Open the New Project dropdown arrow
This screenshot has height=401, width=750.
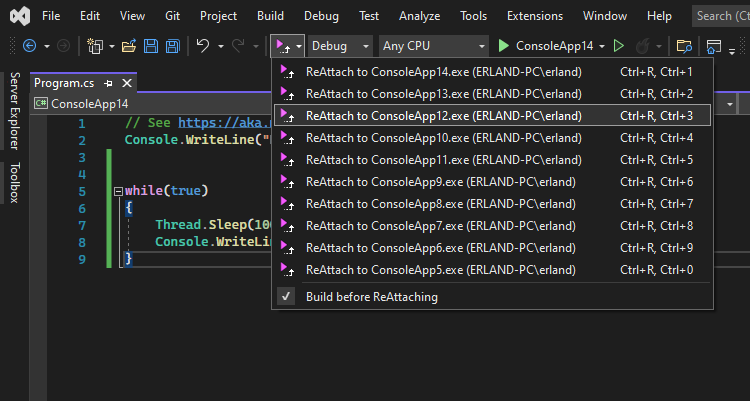[112, 46]
